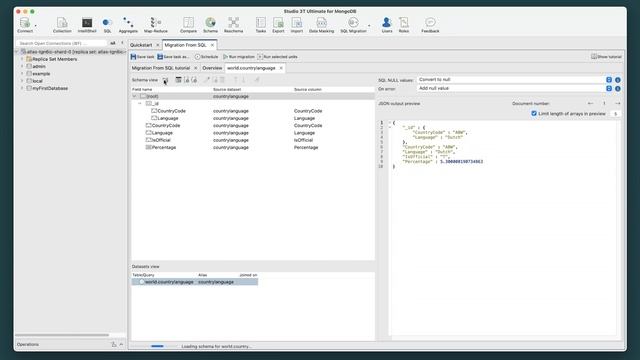Viewport: 640px width, 360px height.
Task: Click the Save task button
Action: 142,57
